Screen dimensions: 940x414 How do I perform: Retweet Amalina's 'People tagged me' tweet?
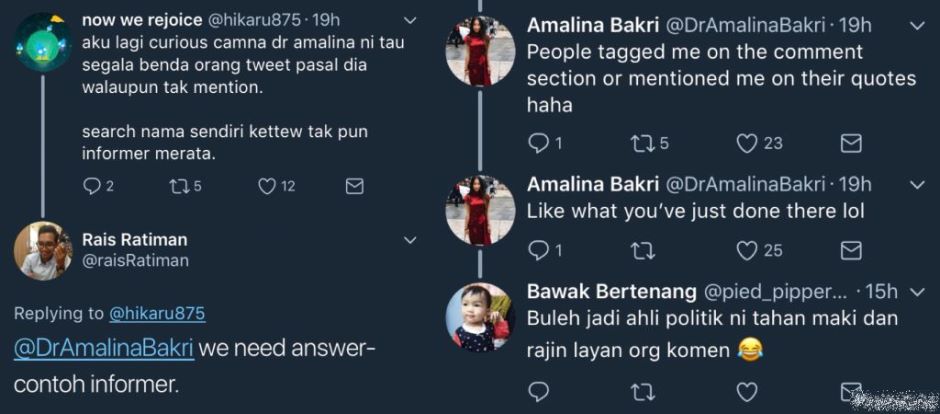(x=642, y=144)
